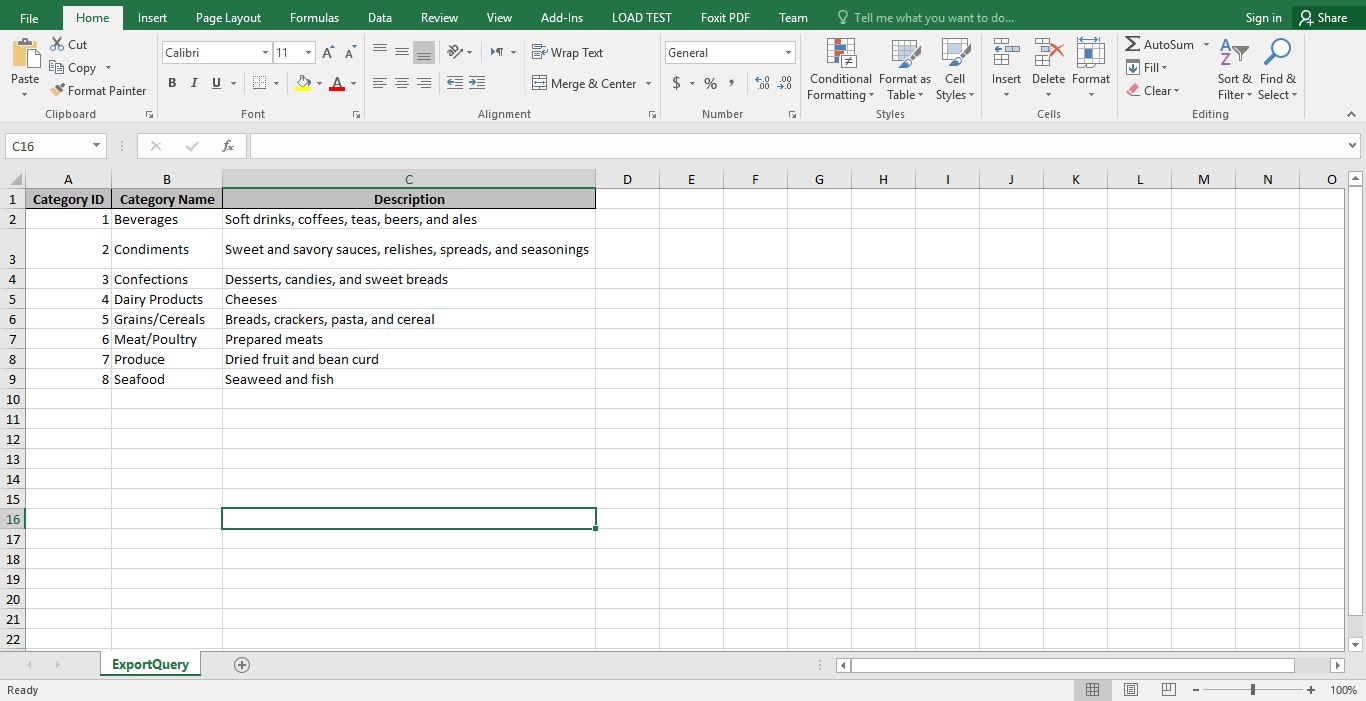The width and height of the screenshot is (1366, 701).
Task: Increase the cell indent
Action: point(477,83)
